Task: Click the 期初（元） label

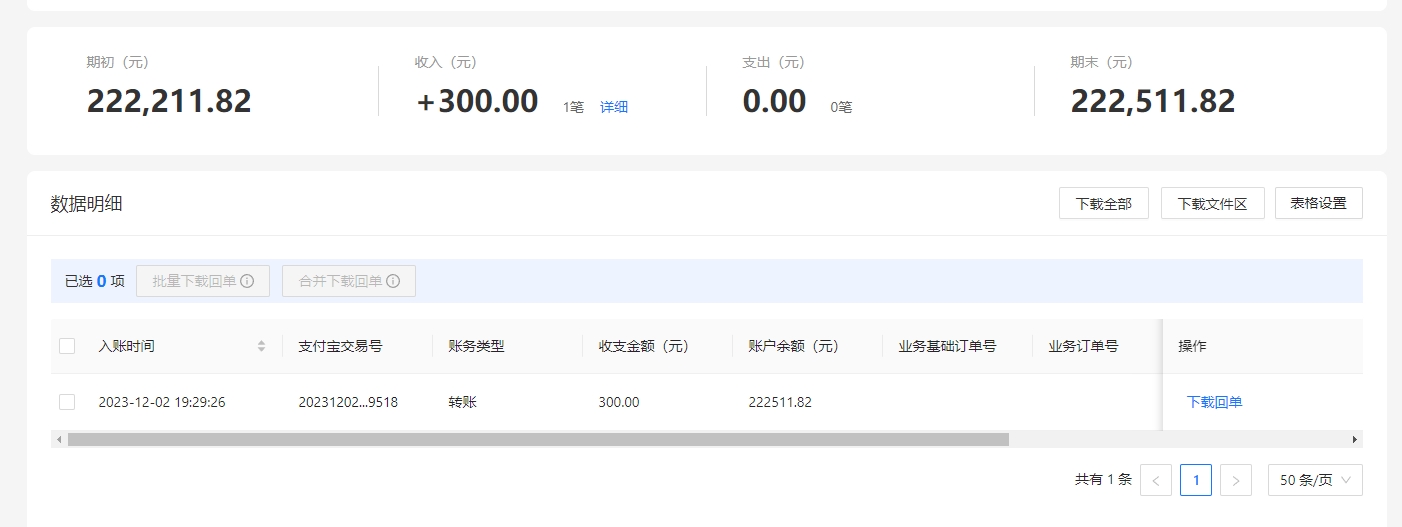Action: (117, 62)
